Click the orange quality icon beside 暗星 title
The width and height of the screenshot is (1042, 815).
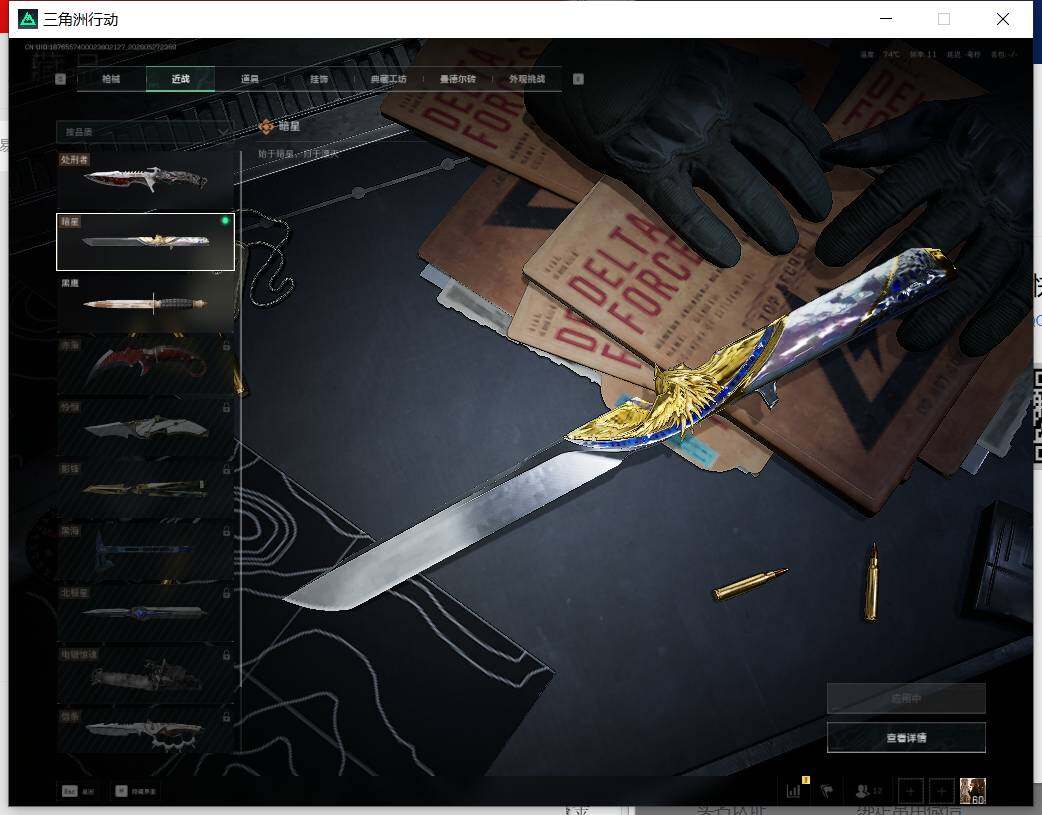coord(266,126)
